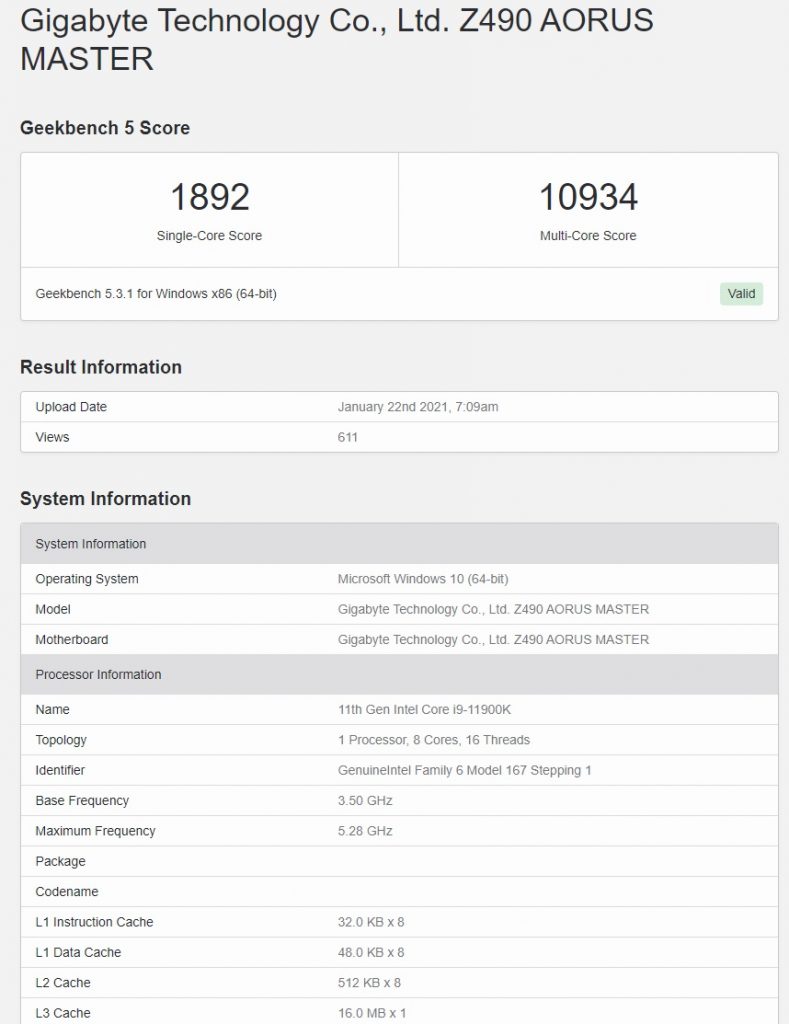
Task: Click 'Geekbench 5.3.1 for Windows x86 (64-bit)' text
Action: pos(156,294)
